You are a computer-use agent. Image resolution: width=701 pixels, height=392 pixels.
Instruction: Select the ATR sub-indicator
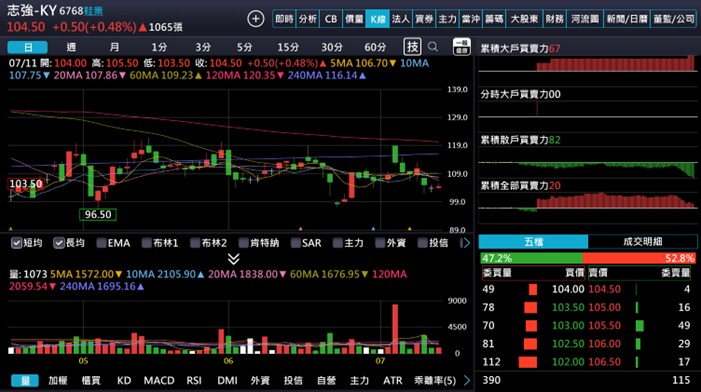(x=393, y=380)
